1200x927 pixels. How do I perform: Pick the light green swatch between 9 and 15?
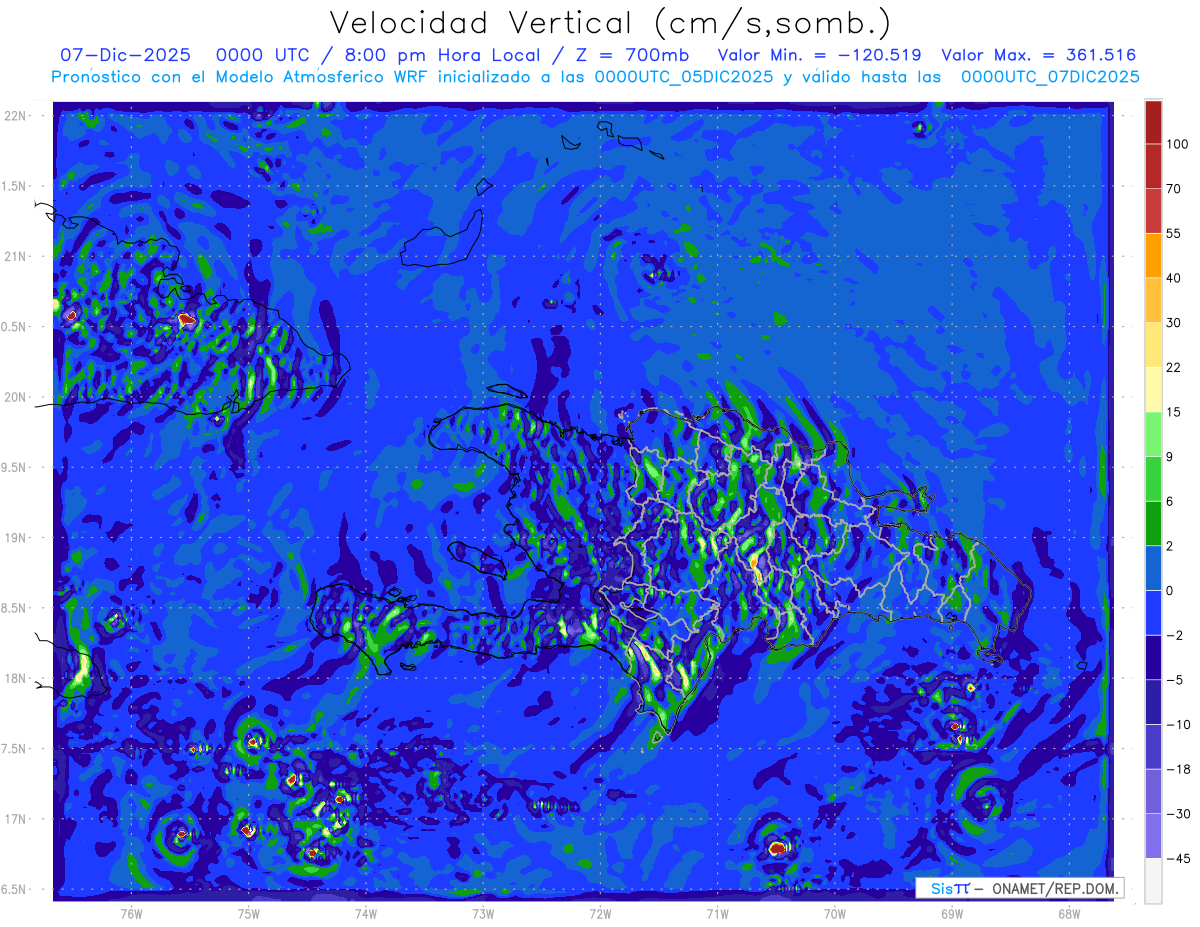click(1153, 434)
